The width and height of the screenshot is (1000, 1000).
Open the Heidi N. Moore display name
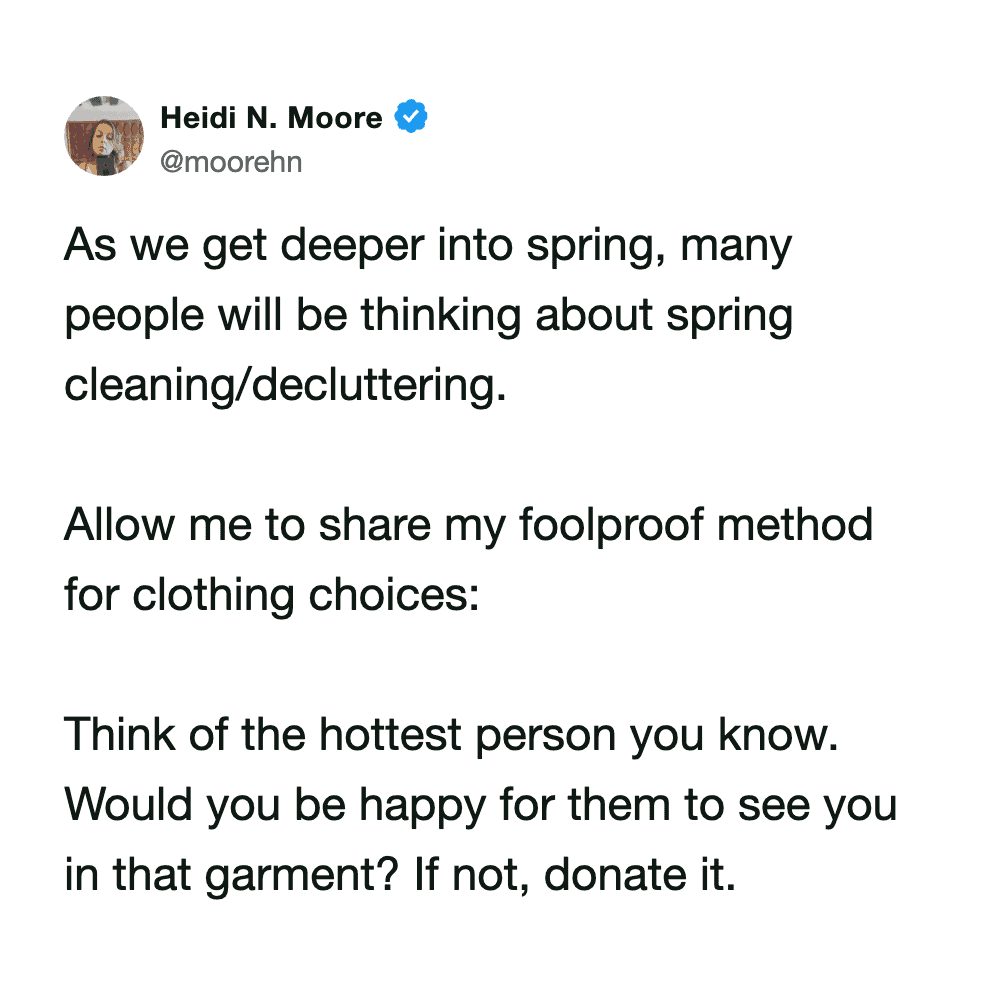coord(271,118)
